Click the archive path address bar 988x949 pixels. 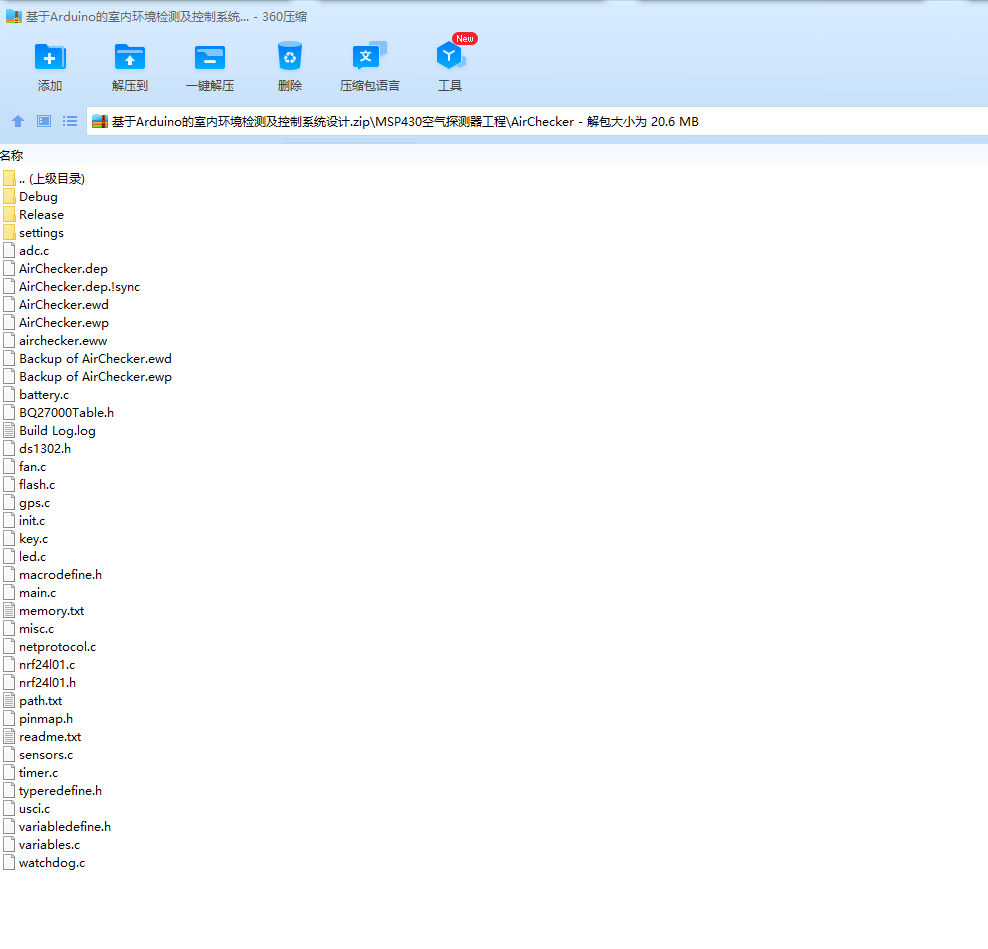[x=537, y=122]
